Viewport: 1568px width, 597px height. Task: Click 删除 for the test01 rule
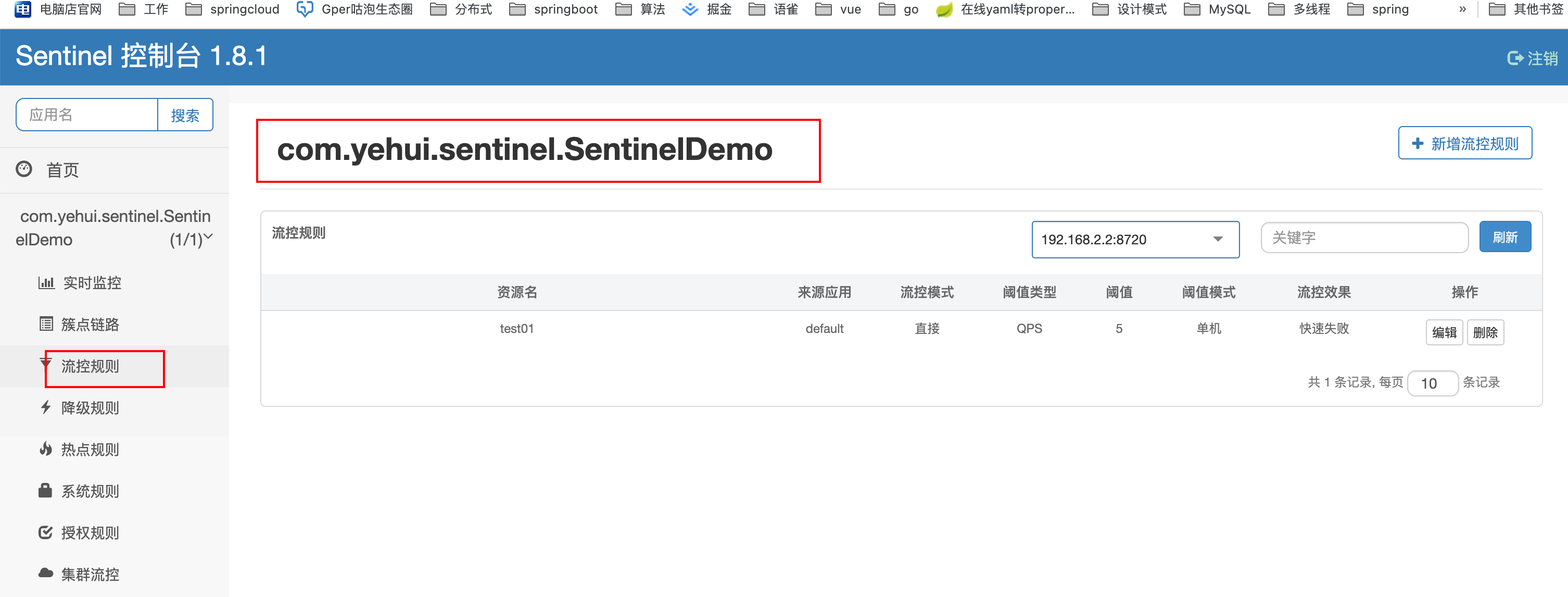pos(1485,332)
